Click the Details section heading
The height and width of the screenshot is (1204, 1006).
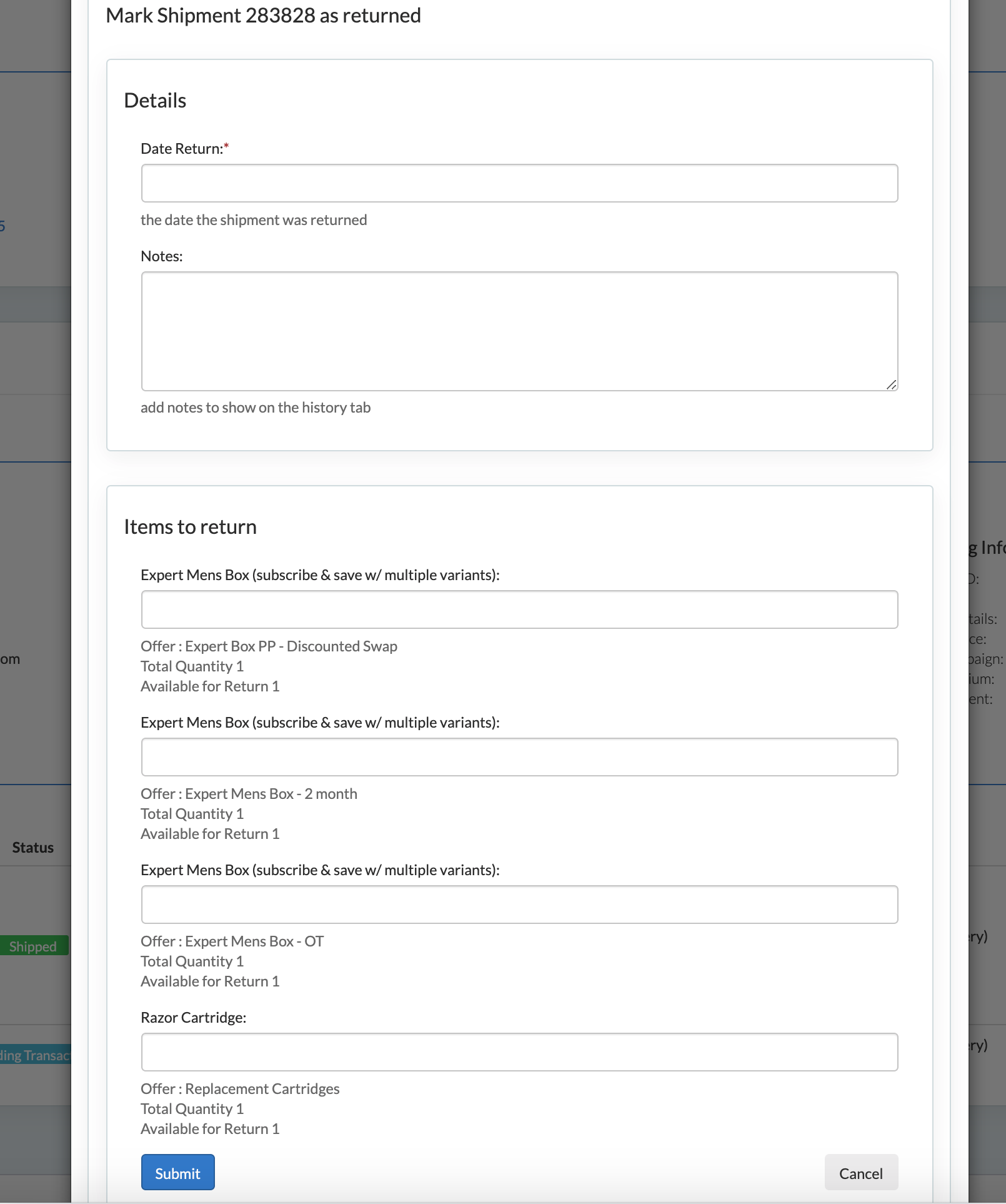155,101
